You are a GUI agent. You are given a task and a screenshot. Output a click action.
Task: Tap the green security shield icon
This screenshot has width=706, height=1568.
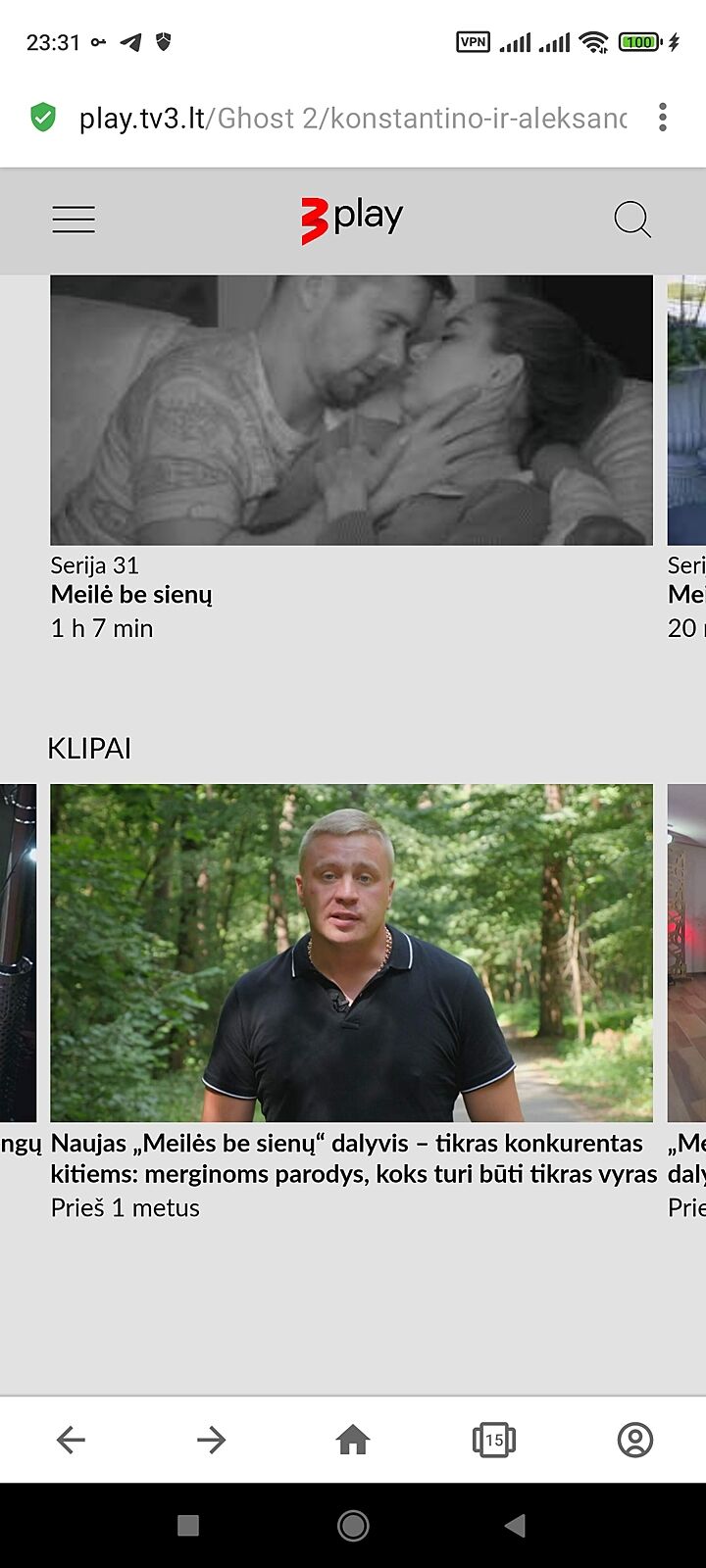pyautogui.click(x=43, y=118)
